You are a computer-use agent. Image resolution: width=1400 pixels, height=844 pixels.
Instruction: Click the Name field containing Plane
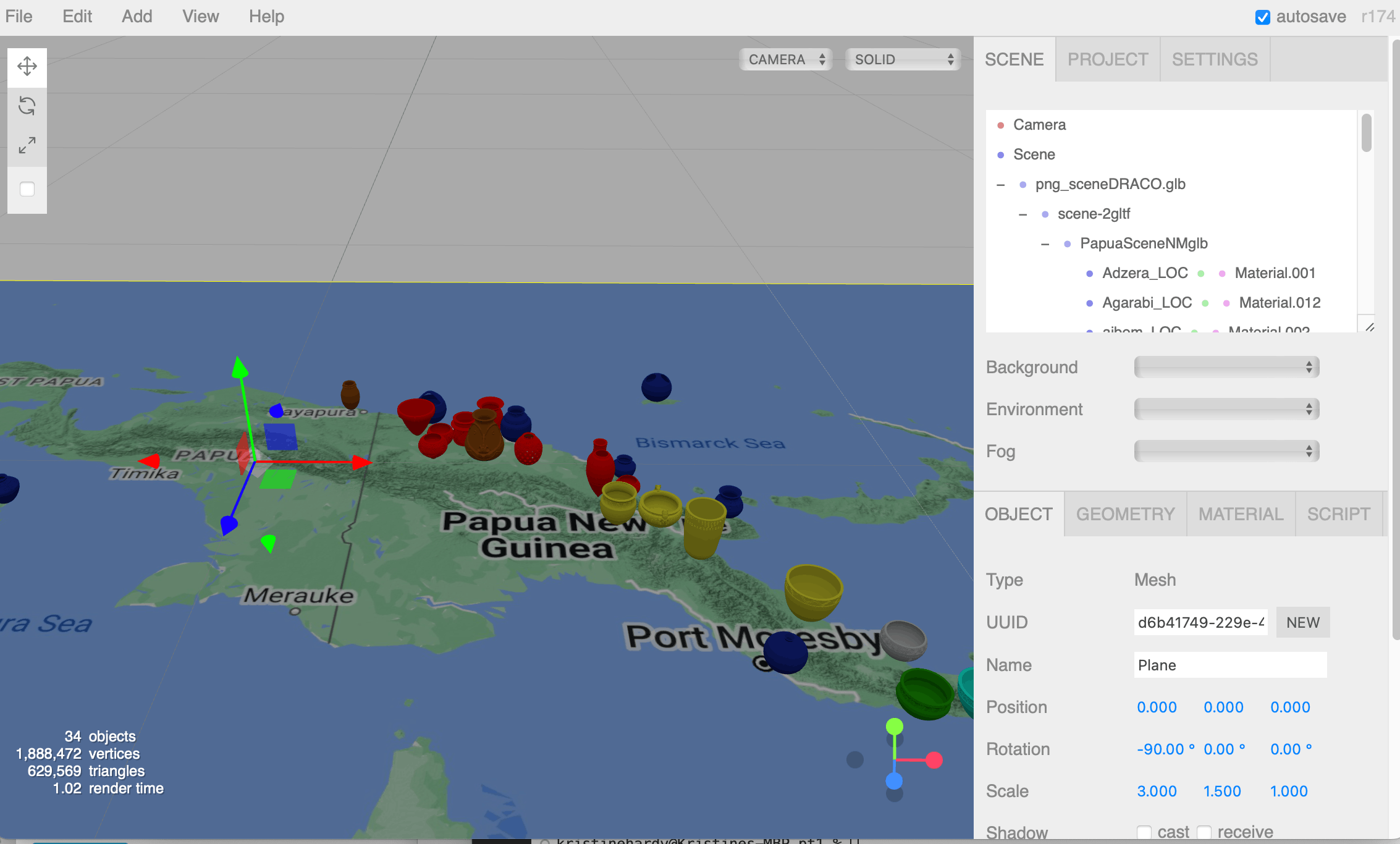pyautogui.click(x=1230, y=665)
